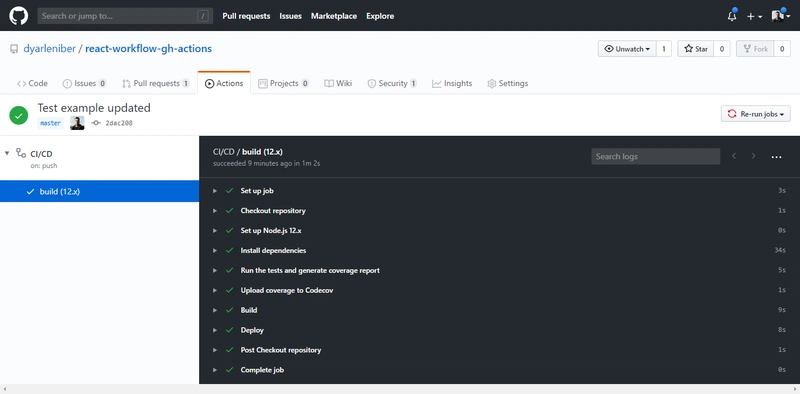Expand the Set up job step
Screen dimensions: 800x394
coord(215,190)
